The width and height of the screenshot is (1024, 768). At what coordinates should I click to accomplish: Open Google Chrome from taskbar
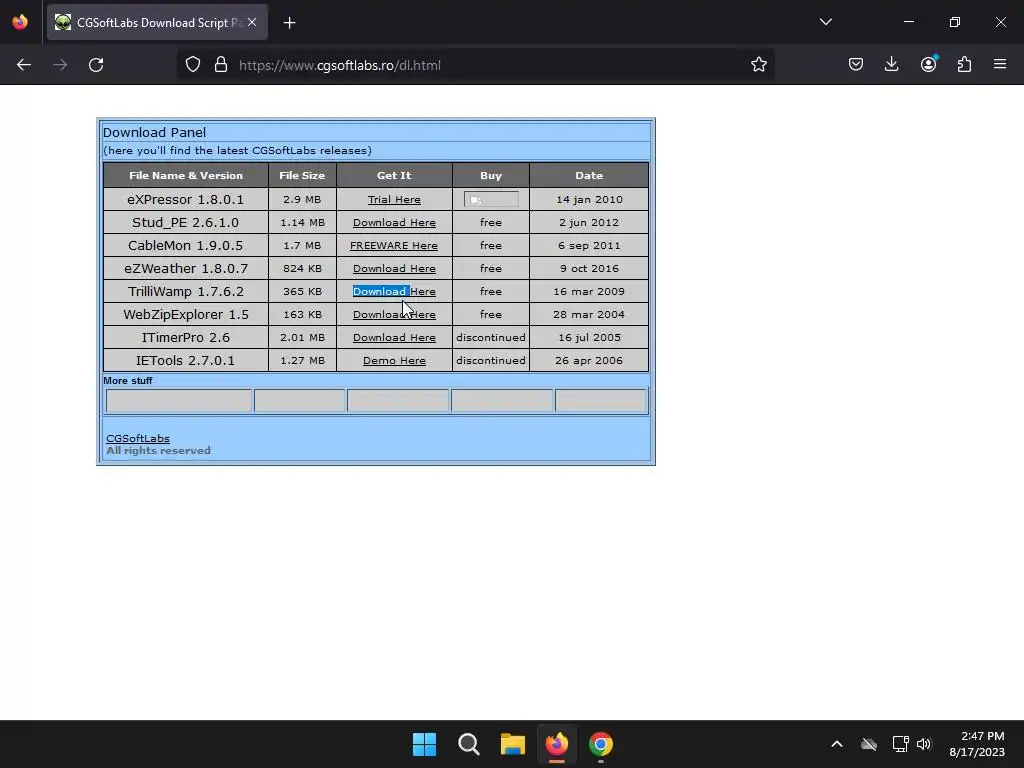point(601,744)
